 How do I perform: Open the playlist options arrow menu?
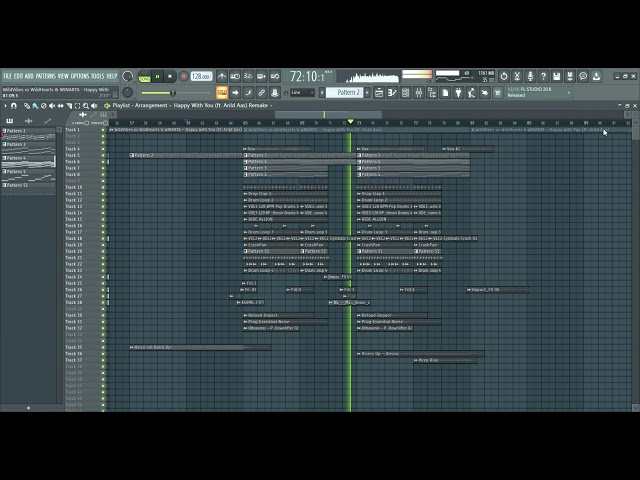5,106
